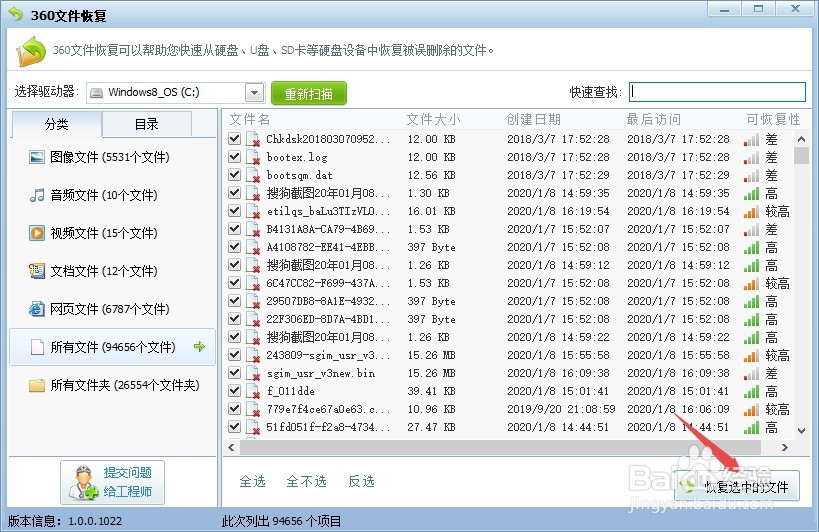
Task: Toggle checkbox for B4131A8A-CA79-4B69 file
Action: 235,228
